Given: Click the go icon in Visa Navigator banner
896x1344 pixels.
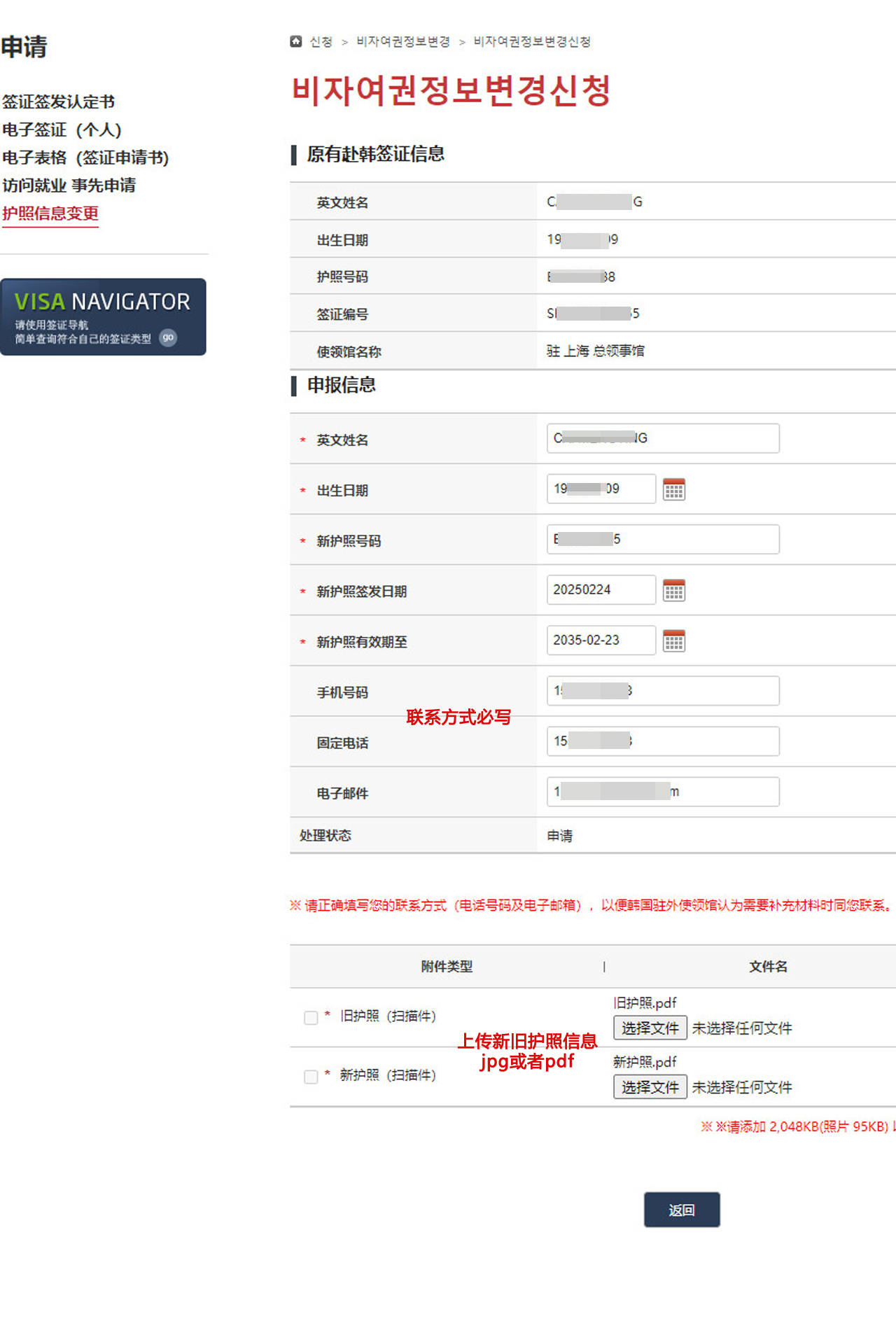Looking at the screenshot, I should click(168, 337).
